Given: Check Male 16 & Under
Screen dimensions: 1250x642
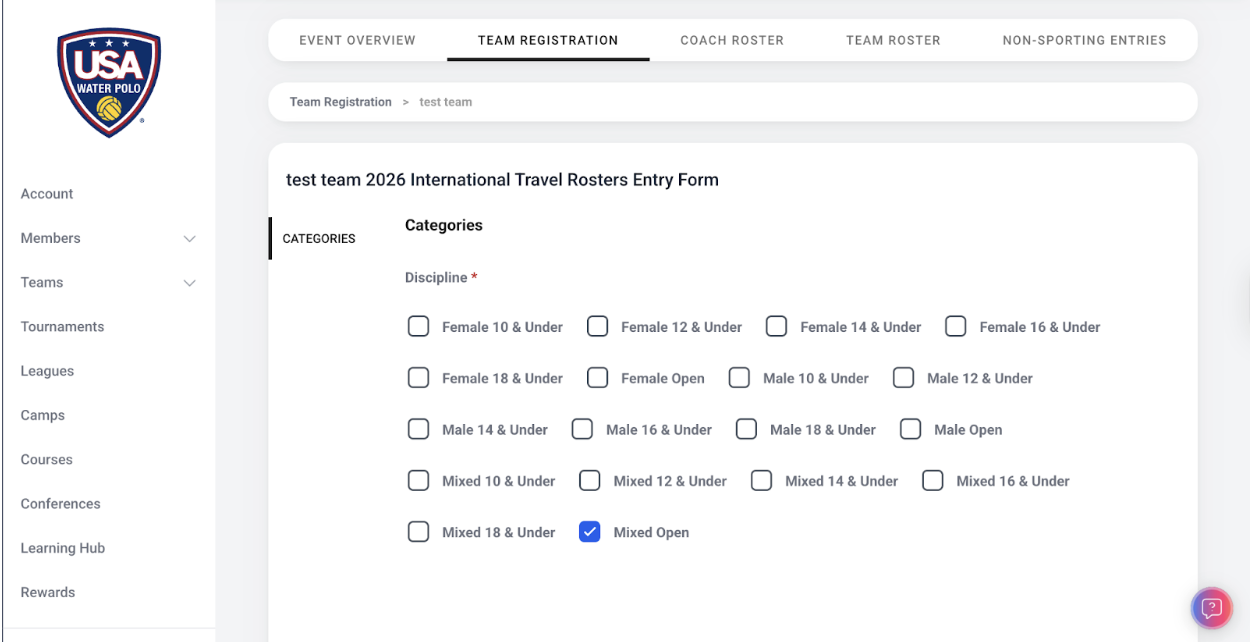Looking at the screenshot, I should 582,429.
